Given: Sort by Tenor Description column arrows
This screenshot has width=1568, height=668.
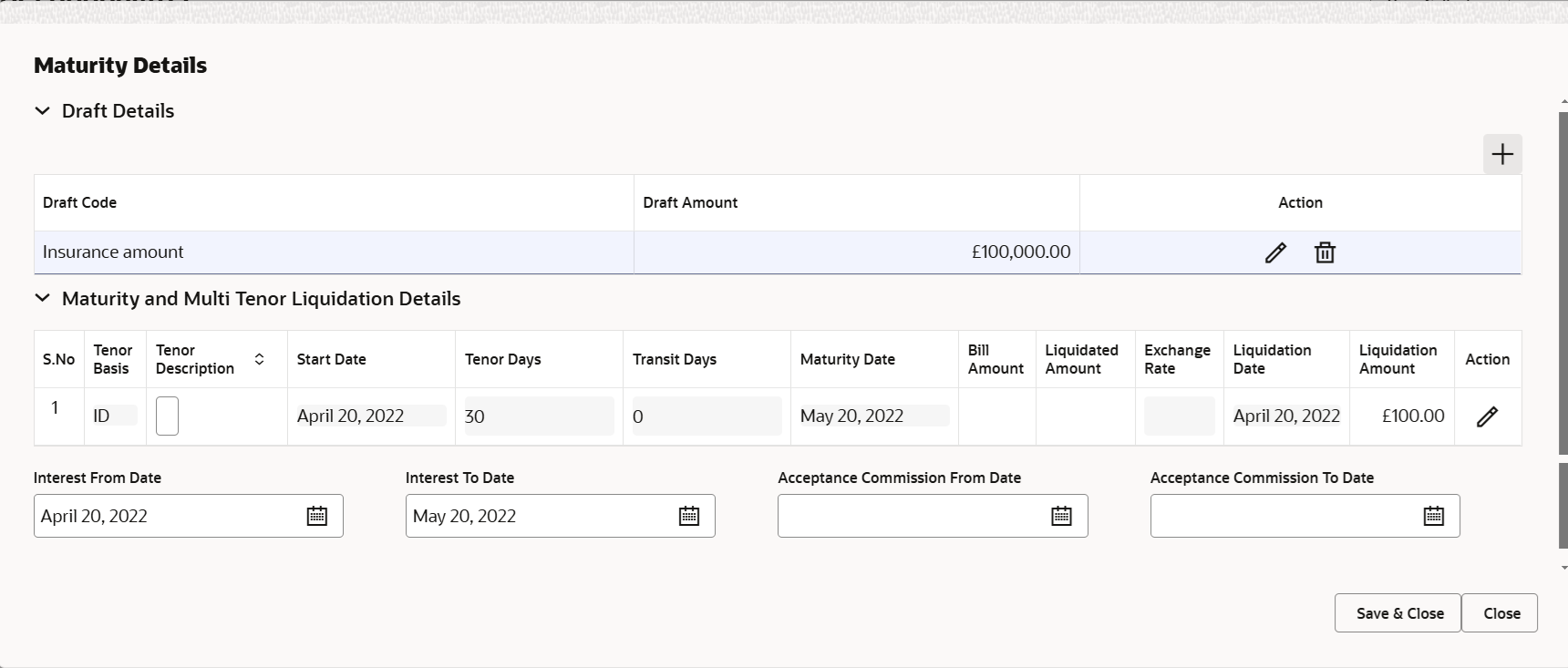Looking at the screenshot, I should click(259, 359).
